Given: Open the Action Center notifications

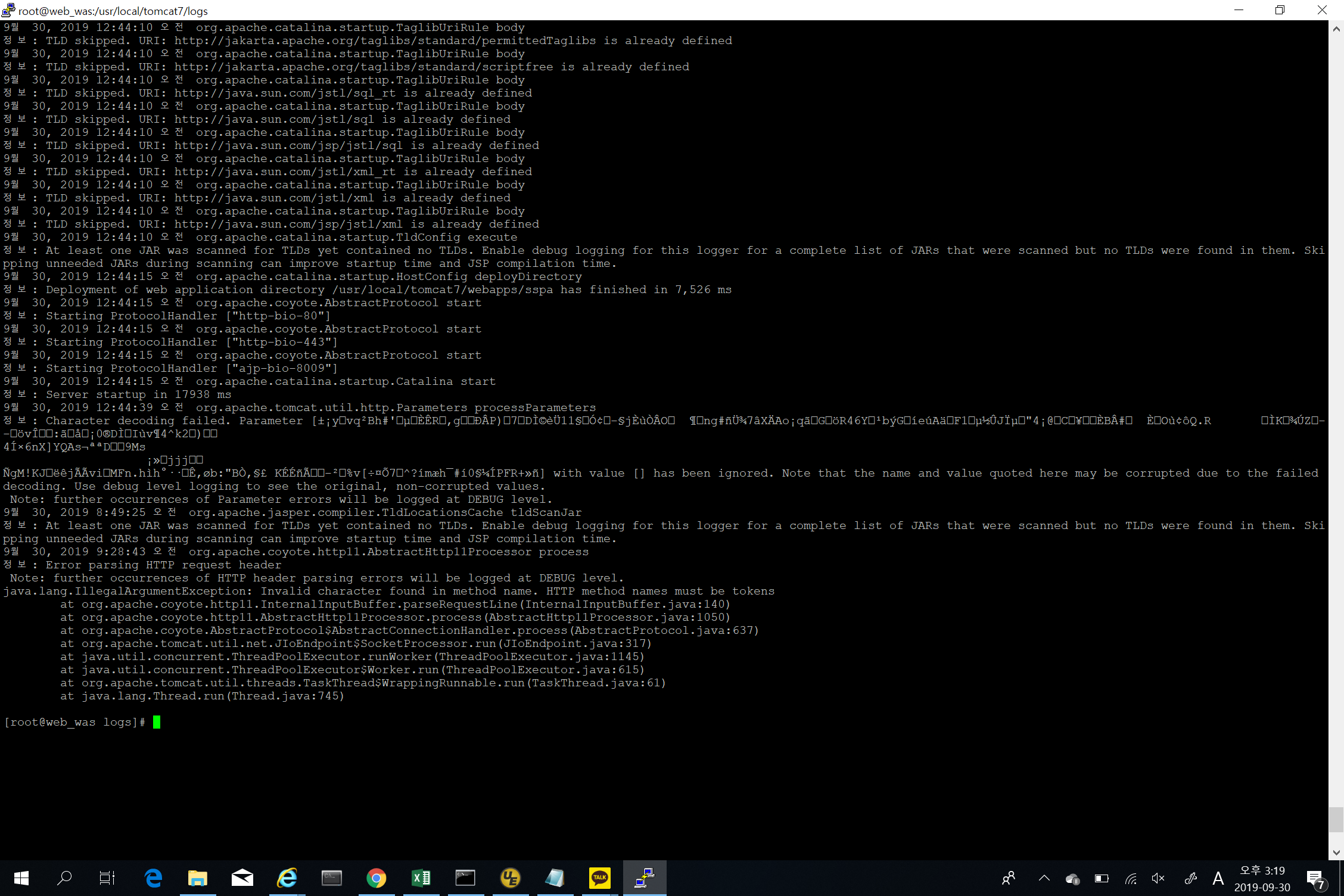Looking at the screenshot, I should click(x=1315, y=879).
